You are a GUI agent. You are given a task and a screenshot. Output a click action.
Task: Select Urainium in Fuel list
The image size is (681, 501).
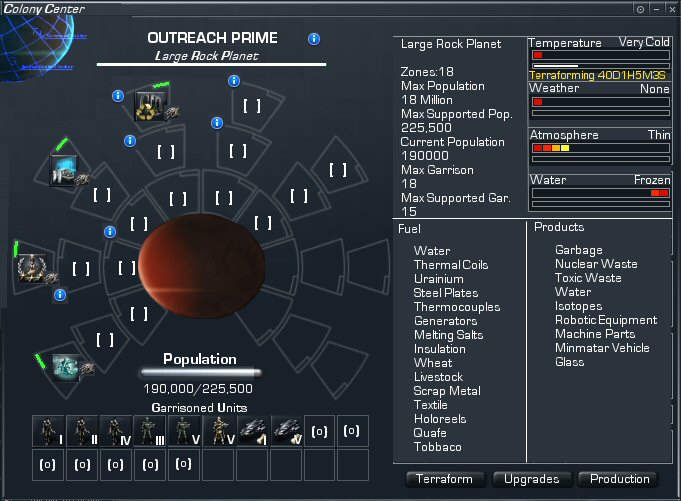click(439, 279)
